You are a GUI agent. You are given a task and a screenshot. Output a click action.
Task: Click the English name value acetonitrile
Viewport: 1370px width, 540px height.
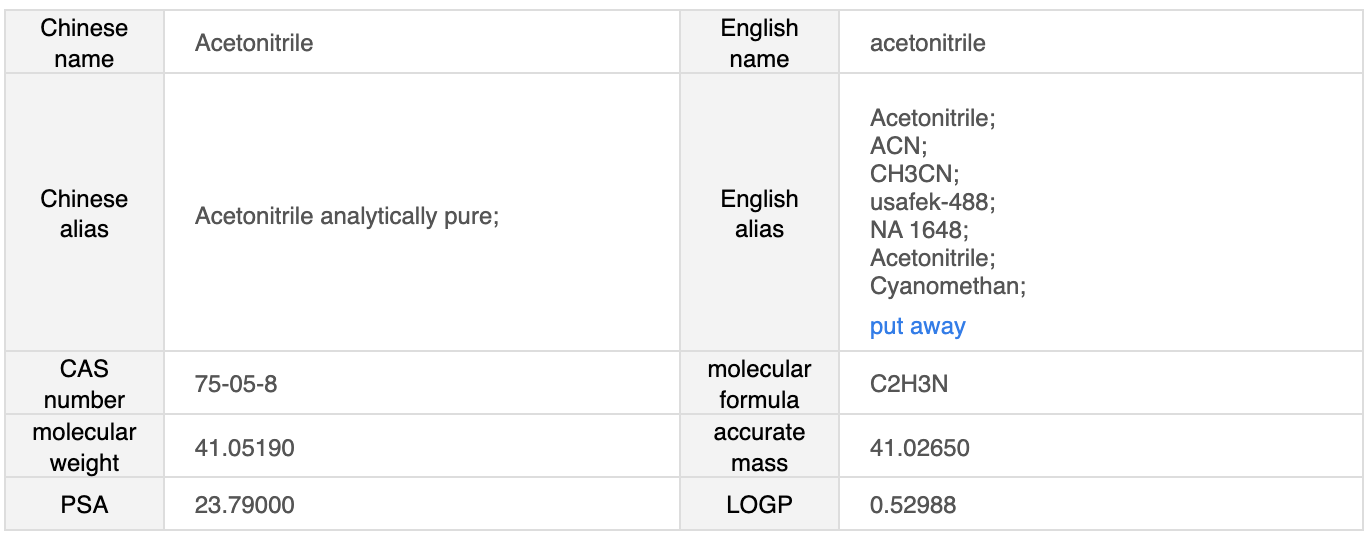[928, 43]
